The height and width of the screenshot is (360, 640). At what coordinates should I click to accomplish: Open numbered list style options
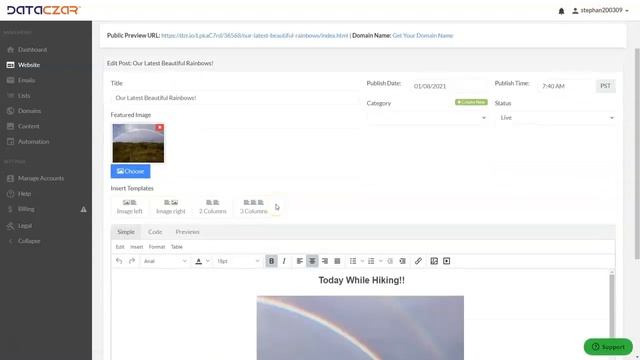click(x=380, y=261)
